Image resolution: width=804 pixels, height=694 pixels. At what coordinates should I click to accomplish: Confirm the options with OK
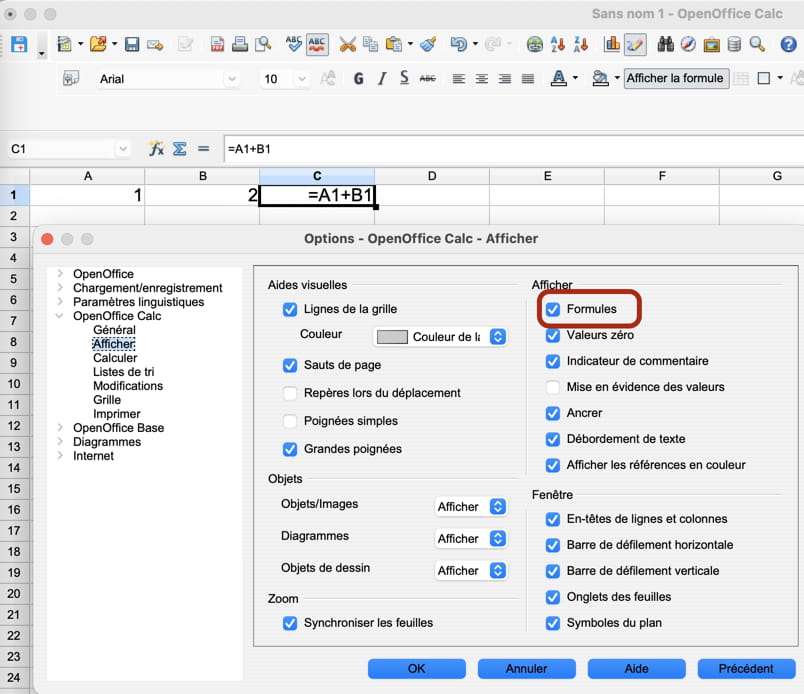416,669
